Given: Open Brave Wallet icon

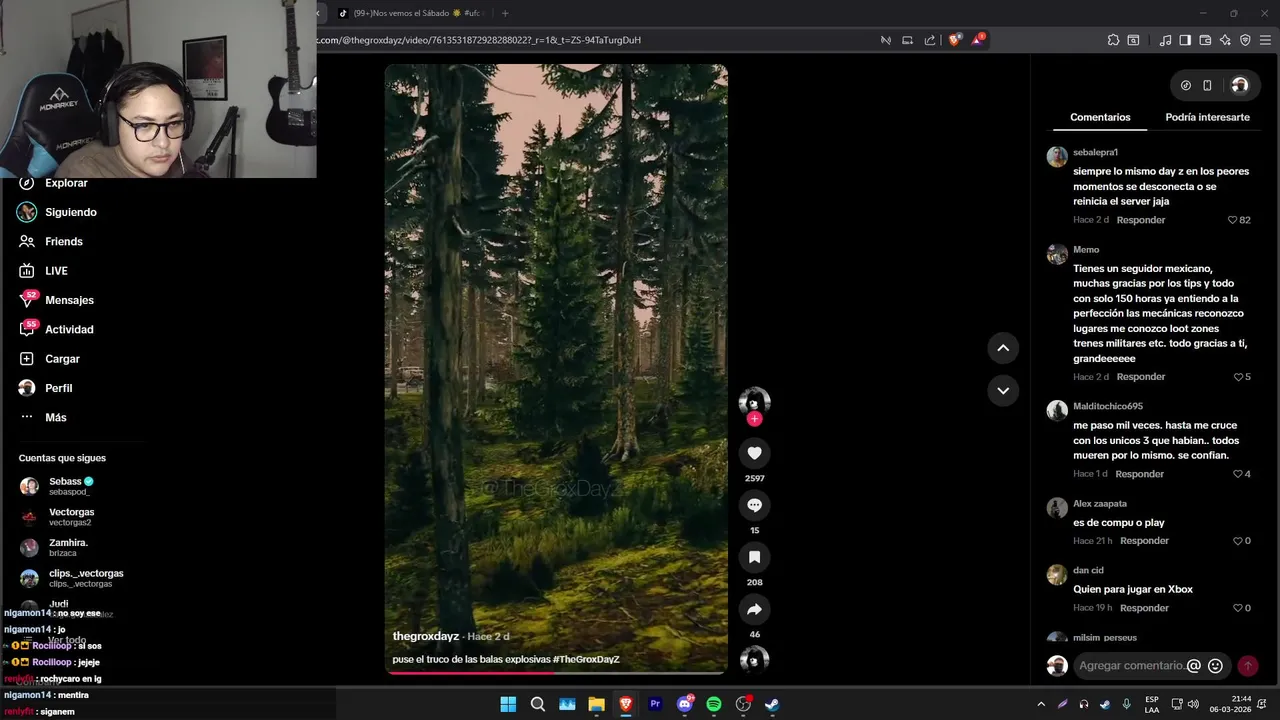Looking at the screenshot, I should click(x=1205, y=40).
